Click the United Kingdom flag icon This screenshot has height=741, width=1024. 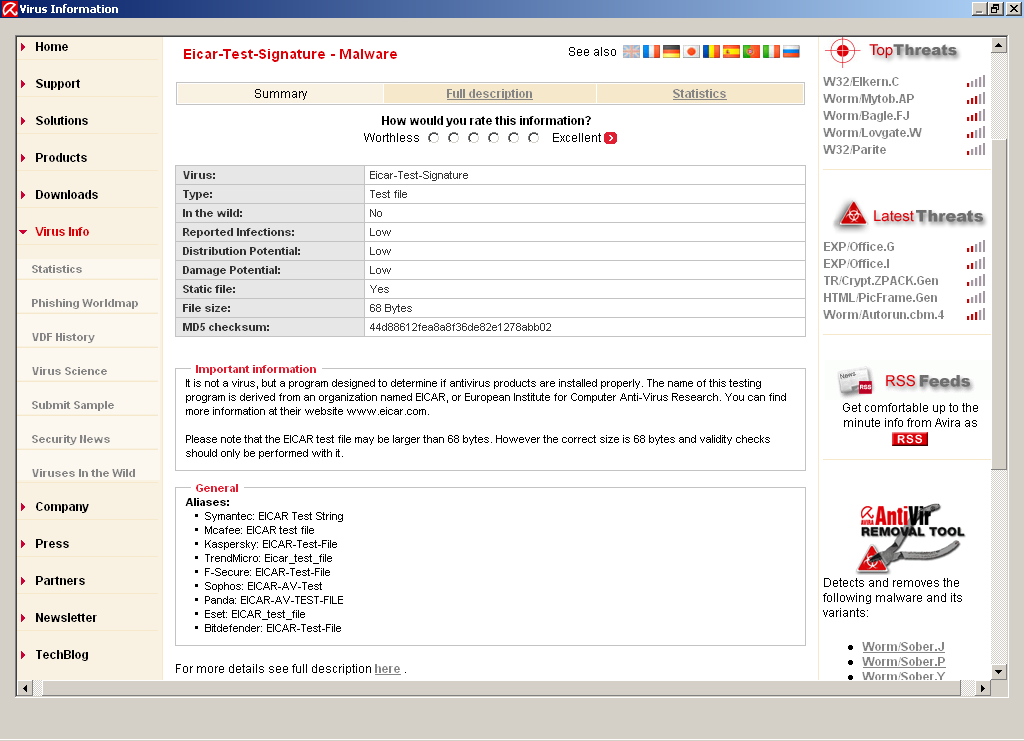632,52
